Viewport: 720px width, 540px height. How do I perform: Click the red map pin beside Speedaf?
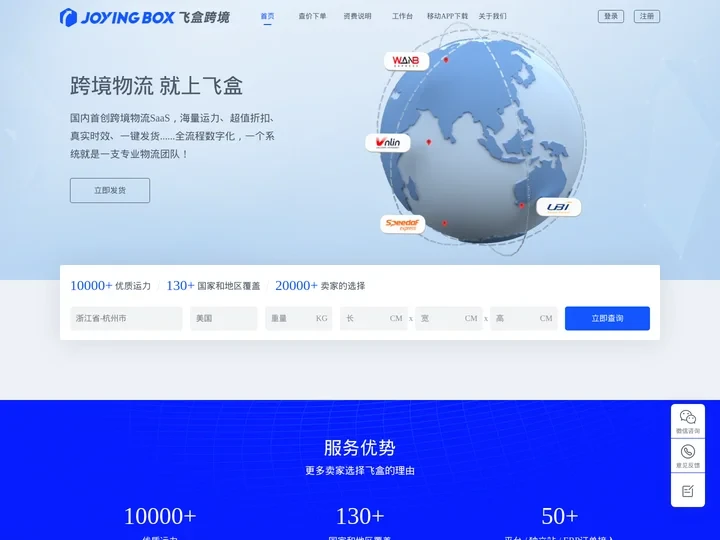(x=444, y=223)
